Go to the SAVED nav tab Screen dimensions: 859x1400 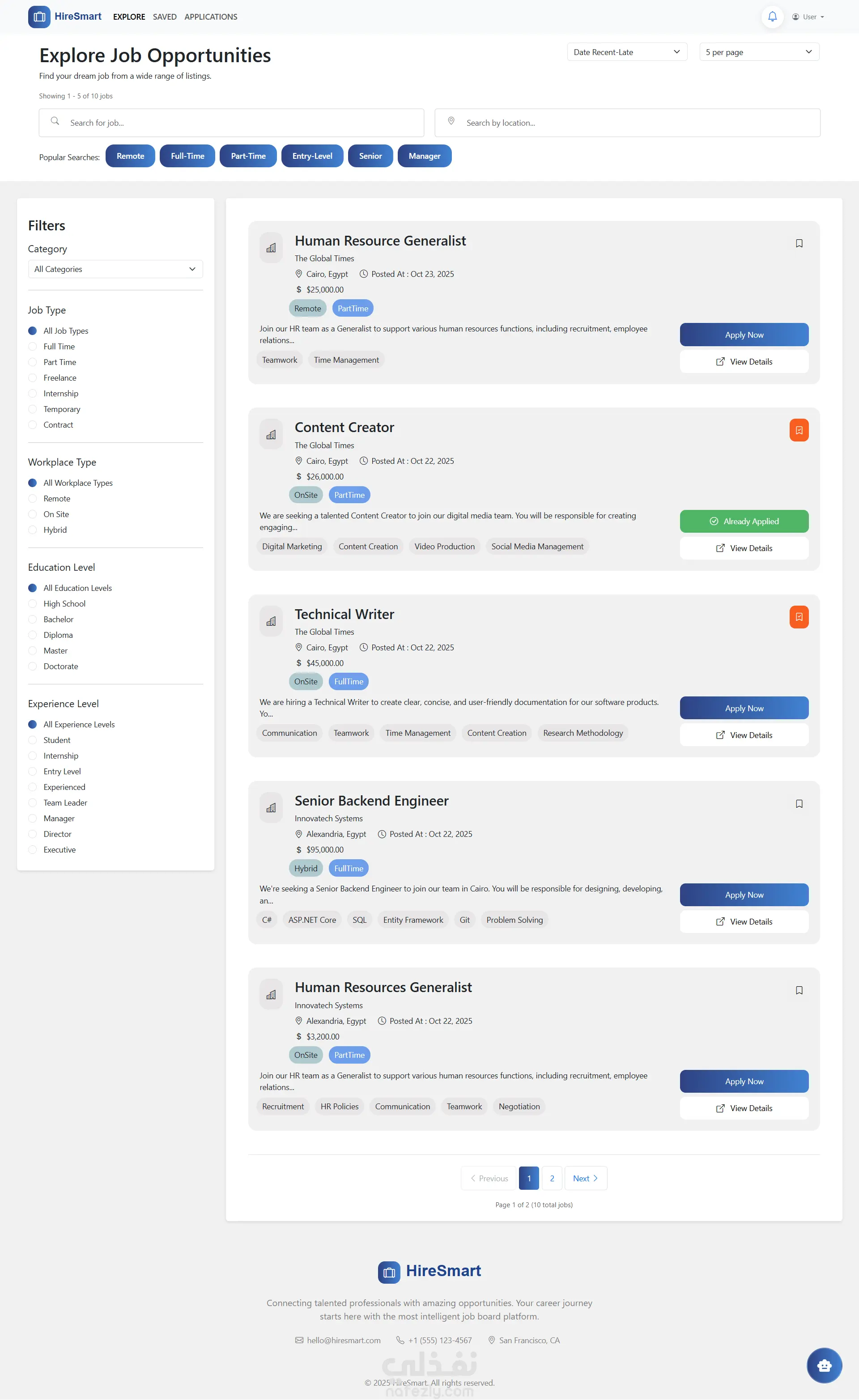164,17
